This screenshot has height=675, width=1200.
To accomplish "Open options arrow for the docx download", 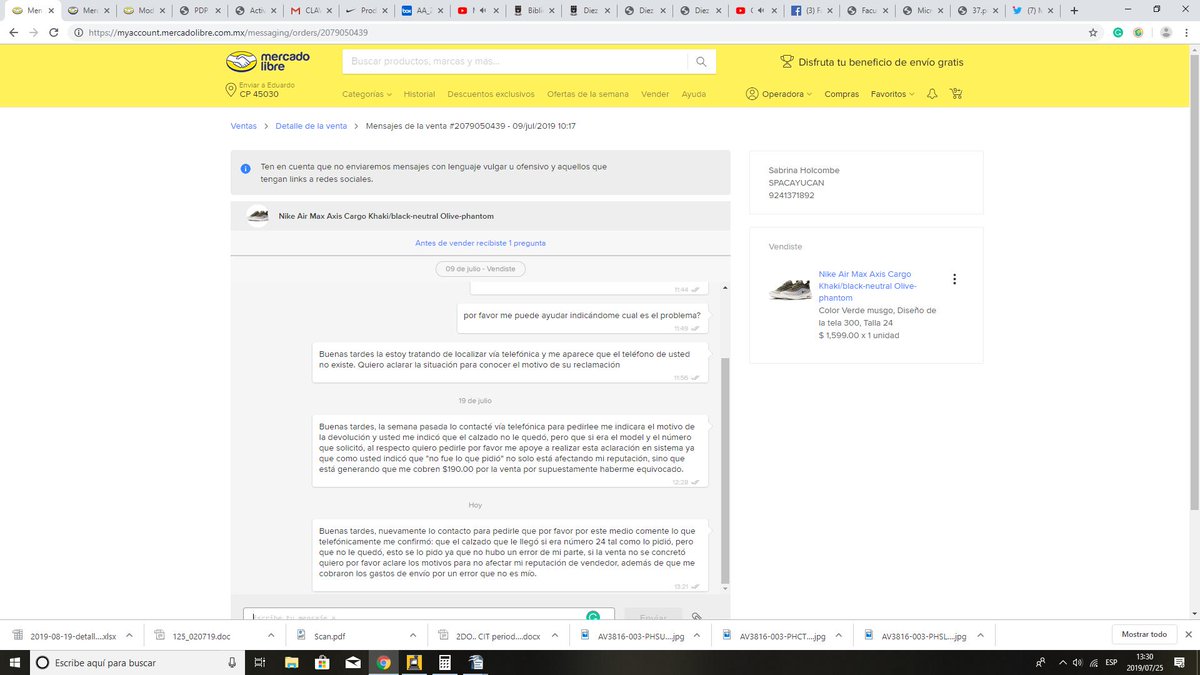I will coord(555,635).
